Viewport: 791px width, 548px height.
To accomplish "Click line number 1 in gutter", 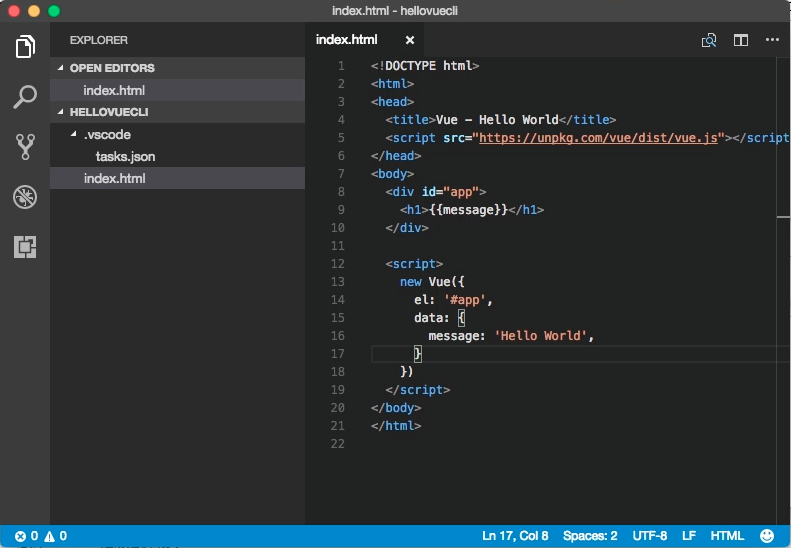I will point(341,66).
